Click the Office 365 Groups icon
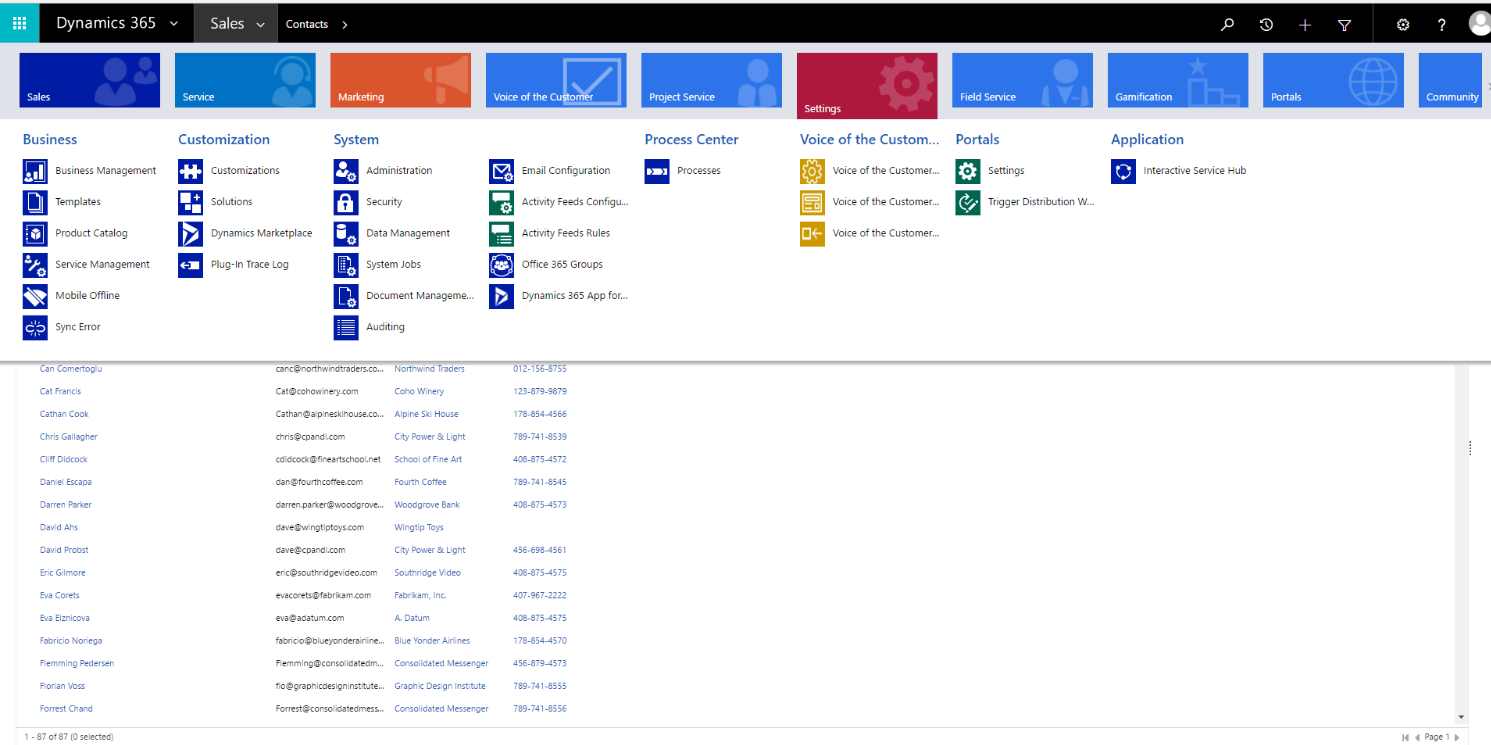Screen dimensions: 1491x745 click(502, 265)
